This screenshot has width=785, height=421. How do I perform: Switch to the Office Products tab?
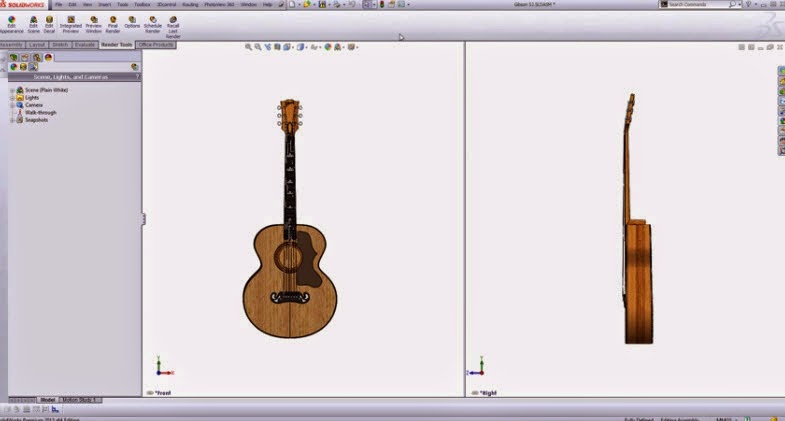pyautogui.click(x=156, y=45)
